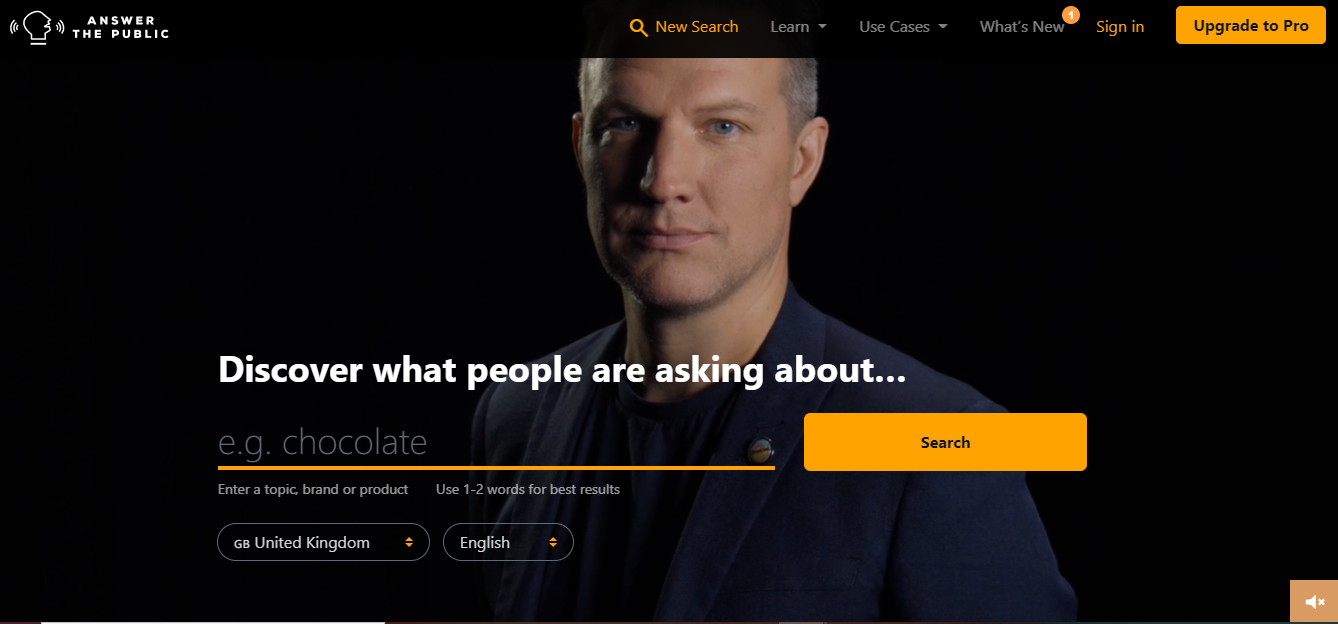Click the video progress bar at the bottom edge
The width and height of the screenshot is (1338, 624).
[669, 621]
